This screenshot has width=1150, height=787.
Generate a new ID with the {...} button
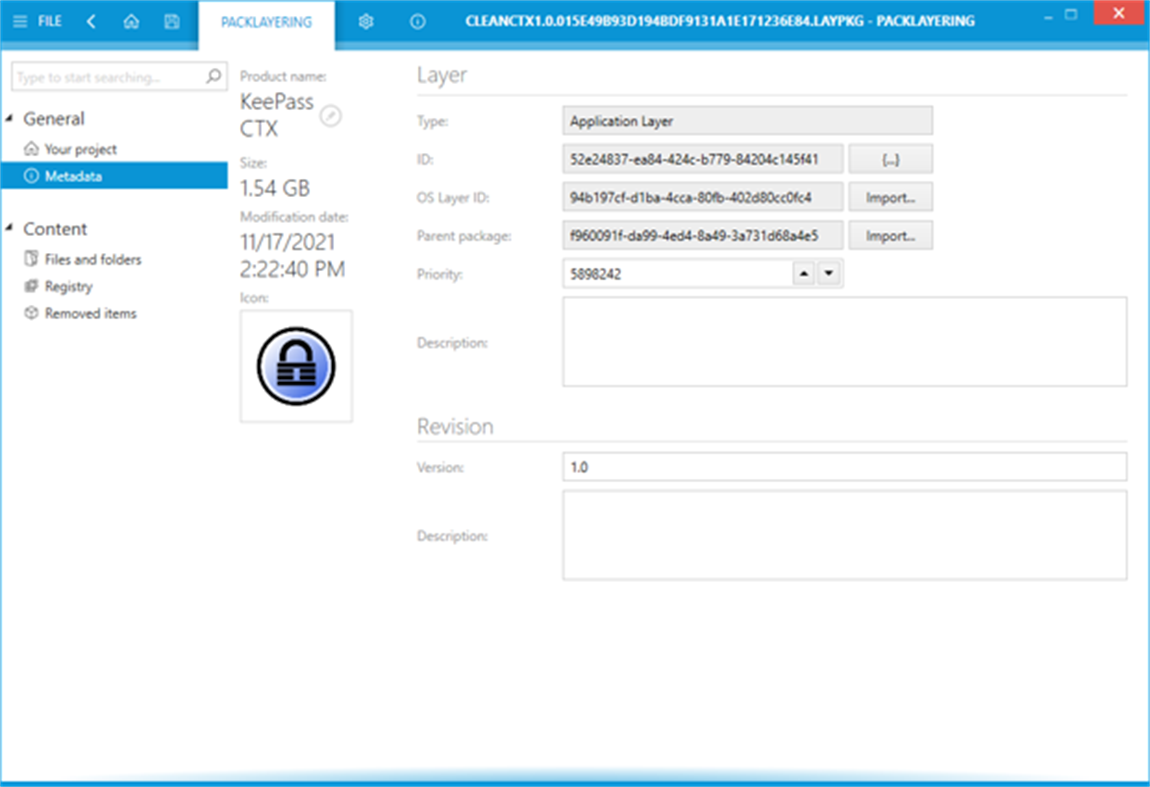click(x=890, y=159)
